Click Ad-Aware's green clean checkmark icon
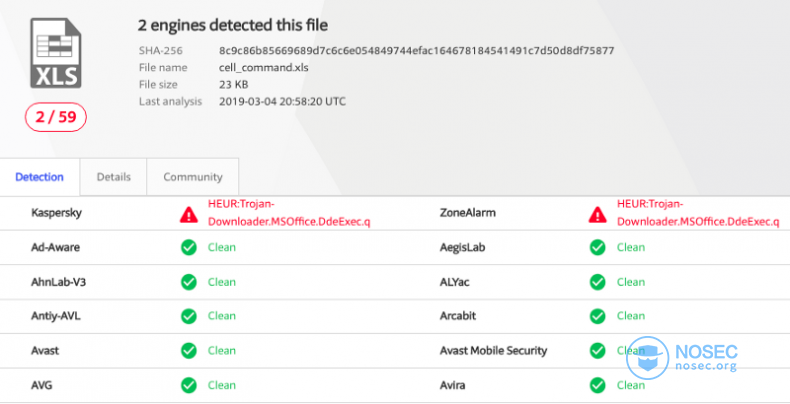Viewport: 790px width, 404px height. [189, 247]
